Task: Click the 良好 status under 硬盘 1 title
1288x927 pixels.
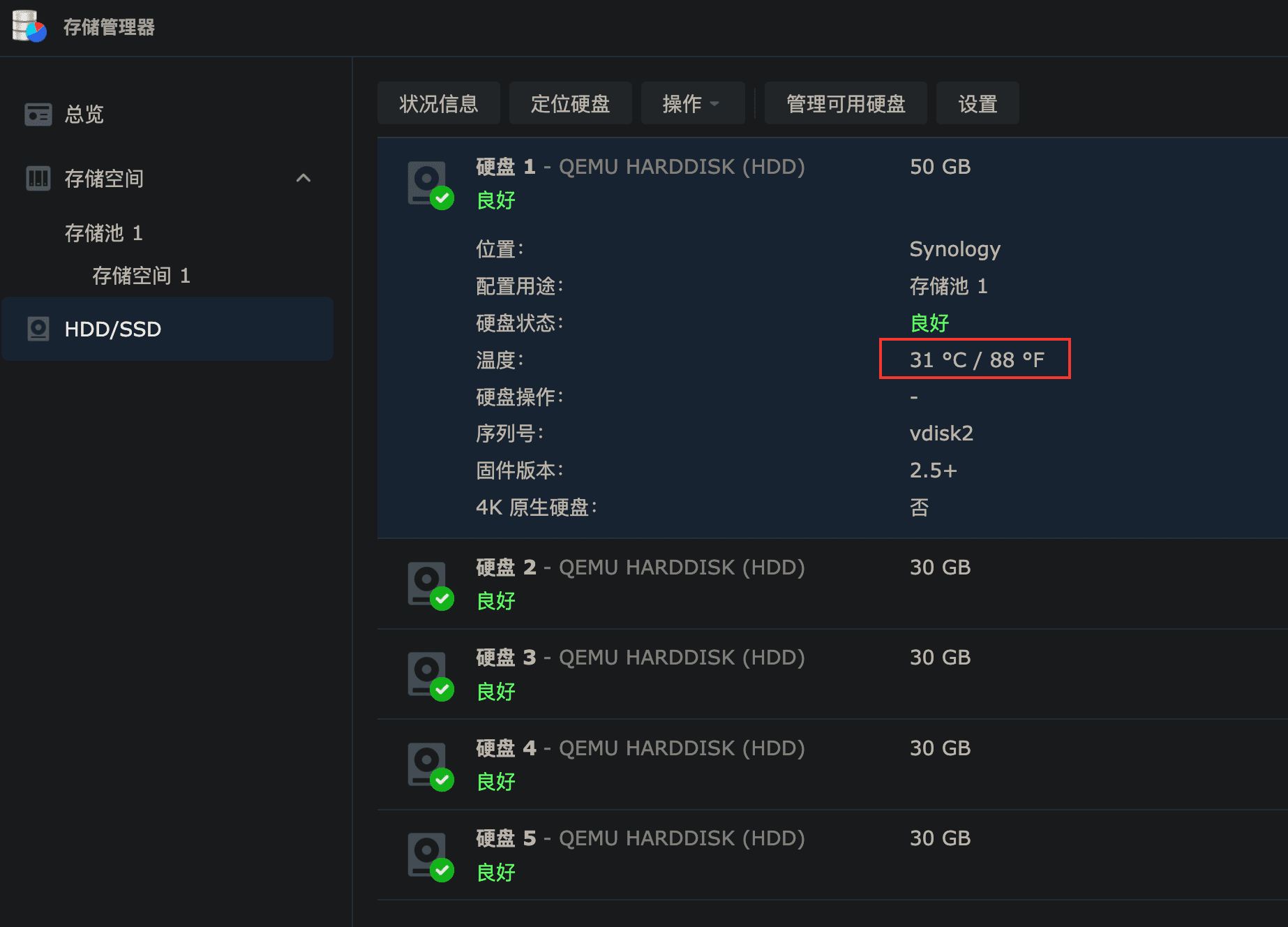Action: pyautogui.click(x=495, y=200)
